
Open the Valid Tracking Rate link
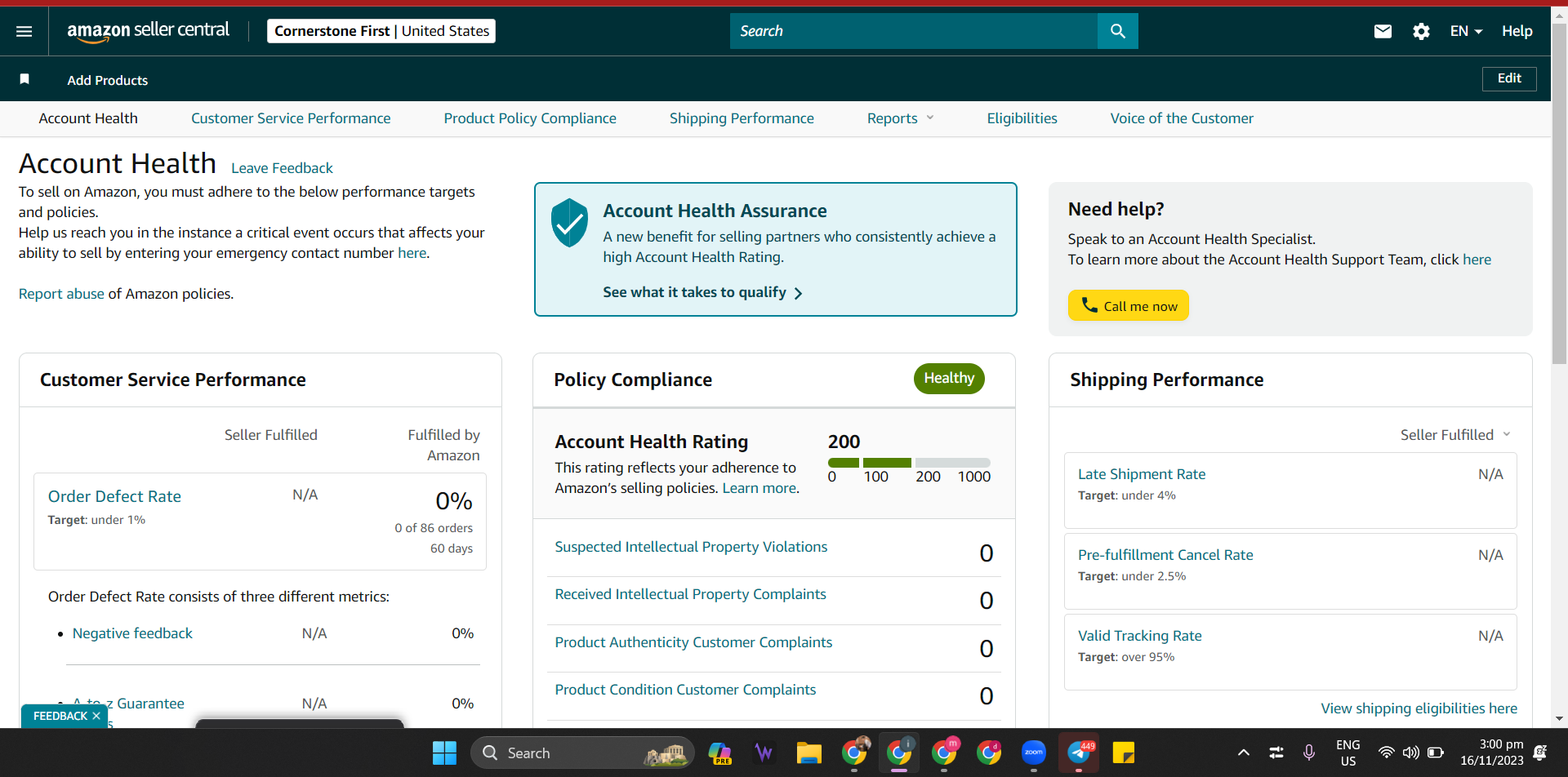[x=1140, y=636]
